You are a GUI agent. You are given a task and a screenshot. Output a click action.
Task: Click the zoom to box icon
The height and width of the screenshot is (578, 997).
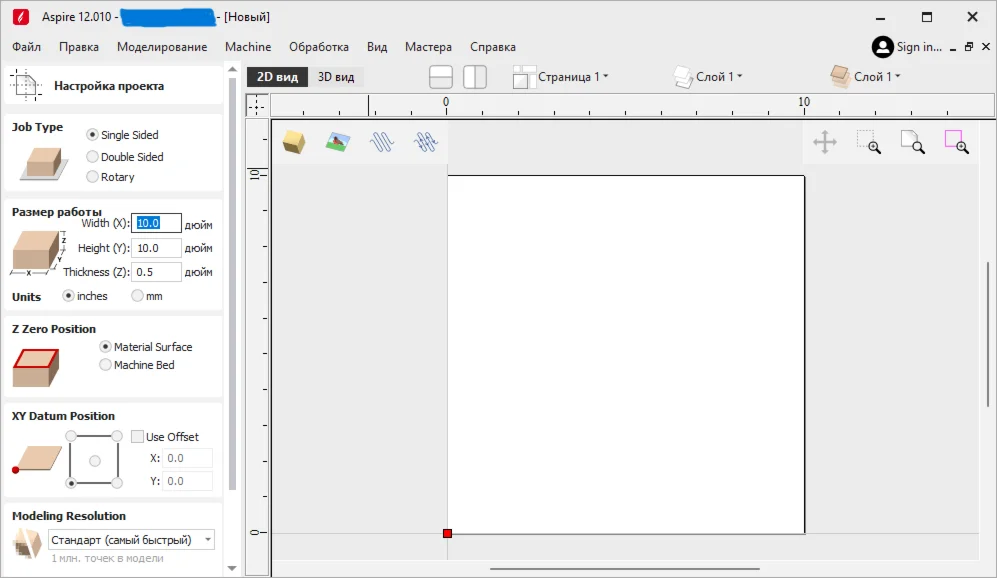pos(868,143)
